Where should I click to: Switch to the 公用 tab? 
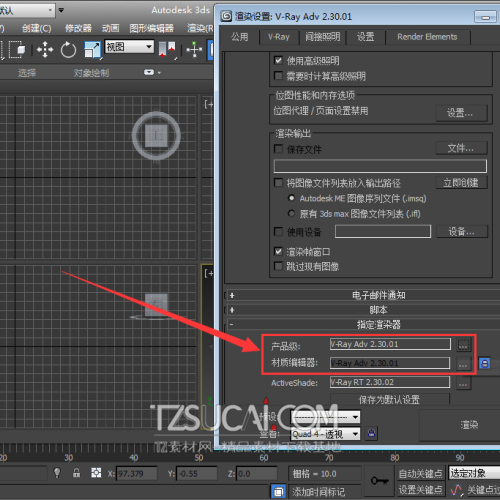[240, 37]
